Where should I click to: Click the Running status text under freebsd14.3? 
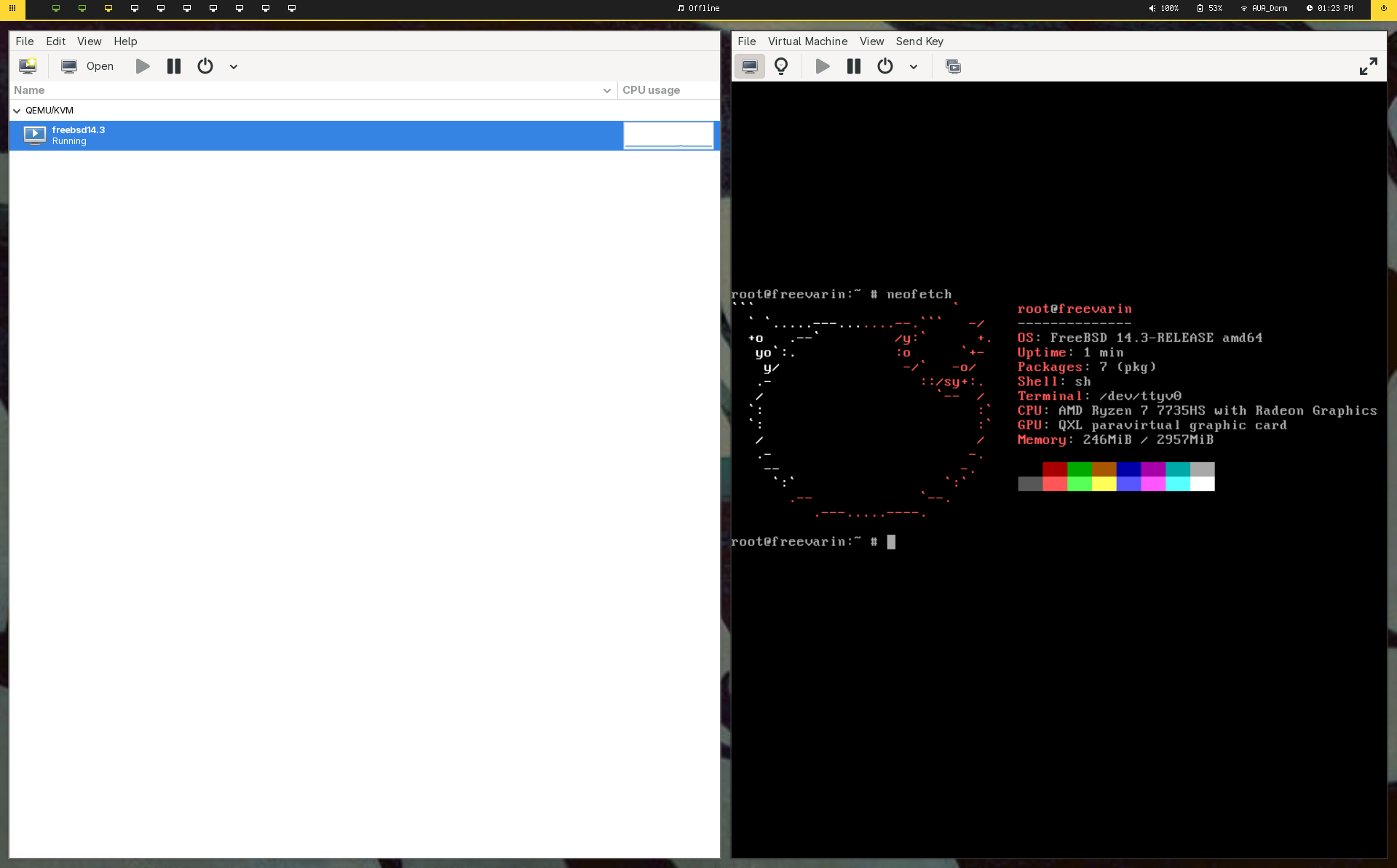69,141
